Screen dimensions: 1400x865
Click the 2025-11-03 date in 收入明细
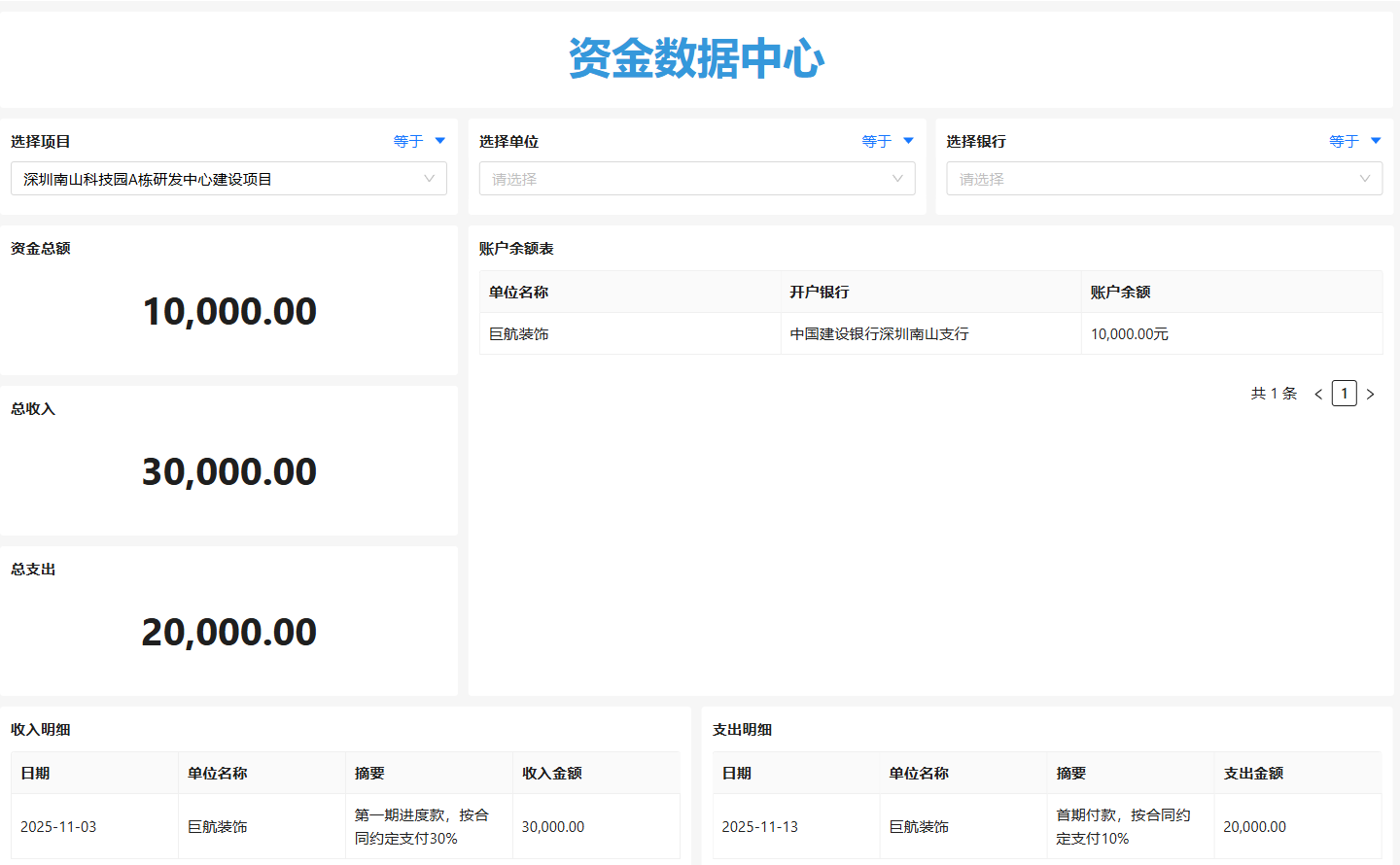click(x=62, y=826)
